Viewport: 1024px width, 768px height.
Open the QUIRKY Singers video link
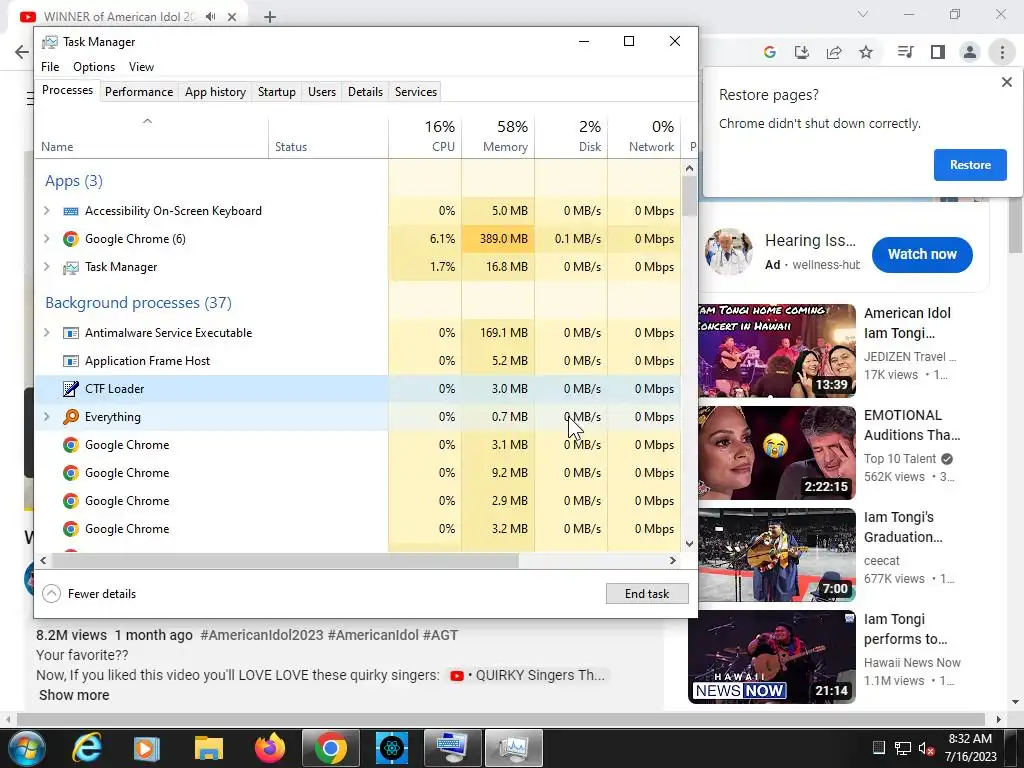click(528, 675)
